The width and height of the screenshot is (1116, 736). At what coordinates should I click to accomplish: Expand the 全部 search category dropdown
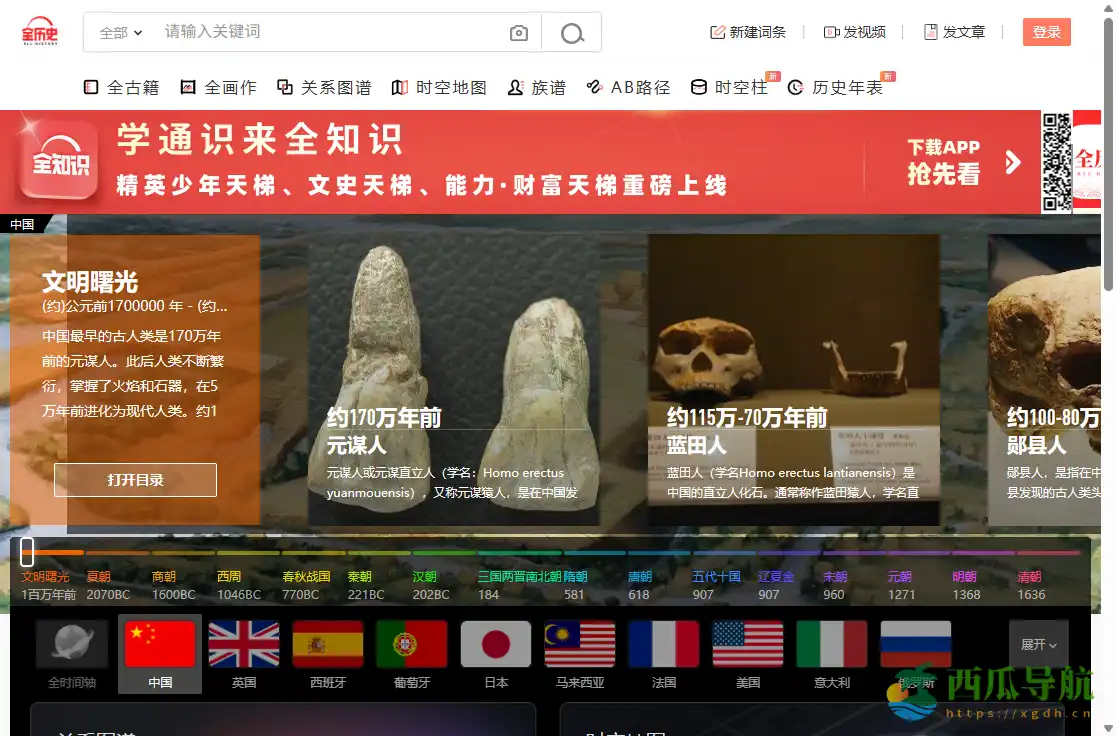click(x=118, y=32)
